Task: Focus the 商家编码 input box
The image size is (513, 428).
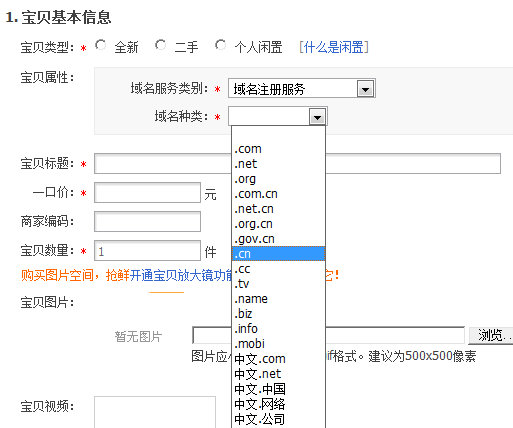Action: point(147,222)
